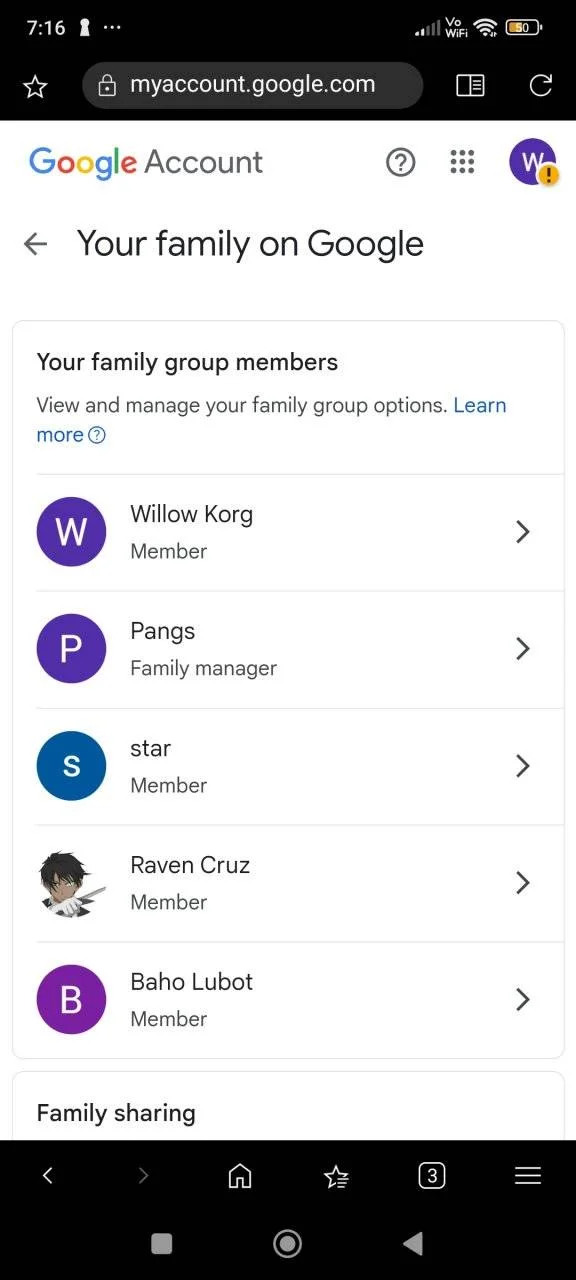Open the browser hamburger menu
This screenshot has width=576, height=1280.
528,1176
